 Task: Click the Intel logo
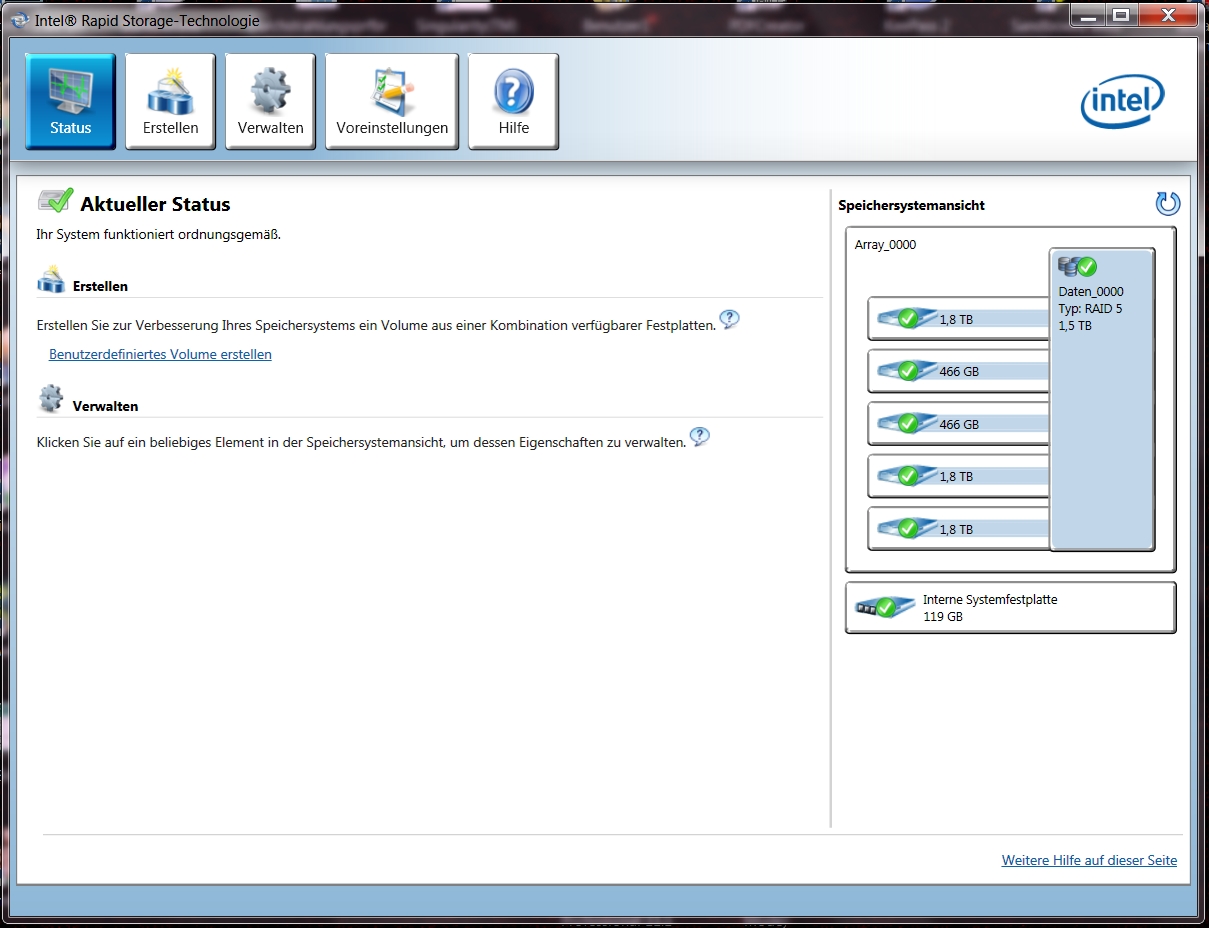click(1123, 102)
